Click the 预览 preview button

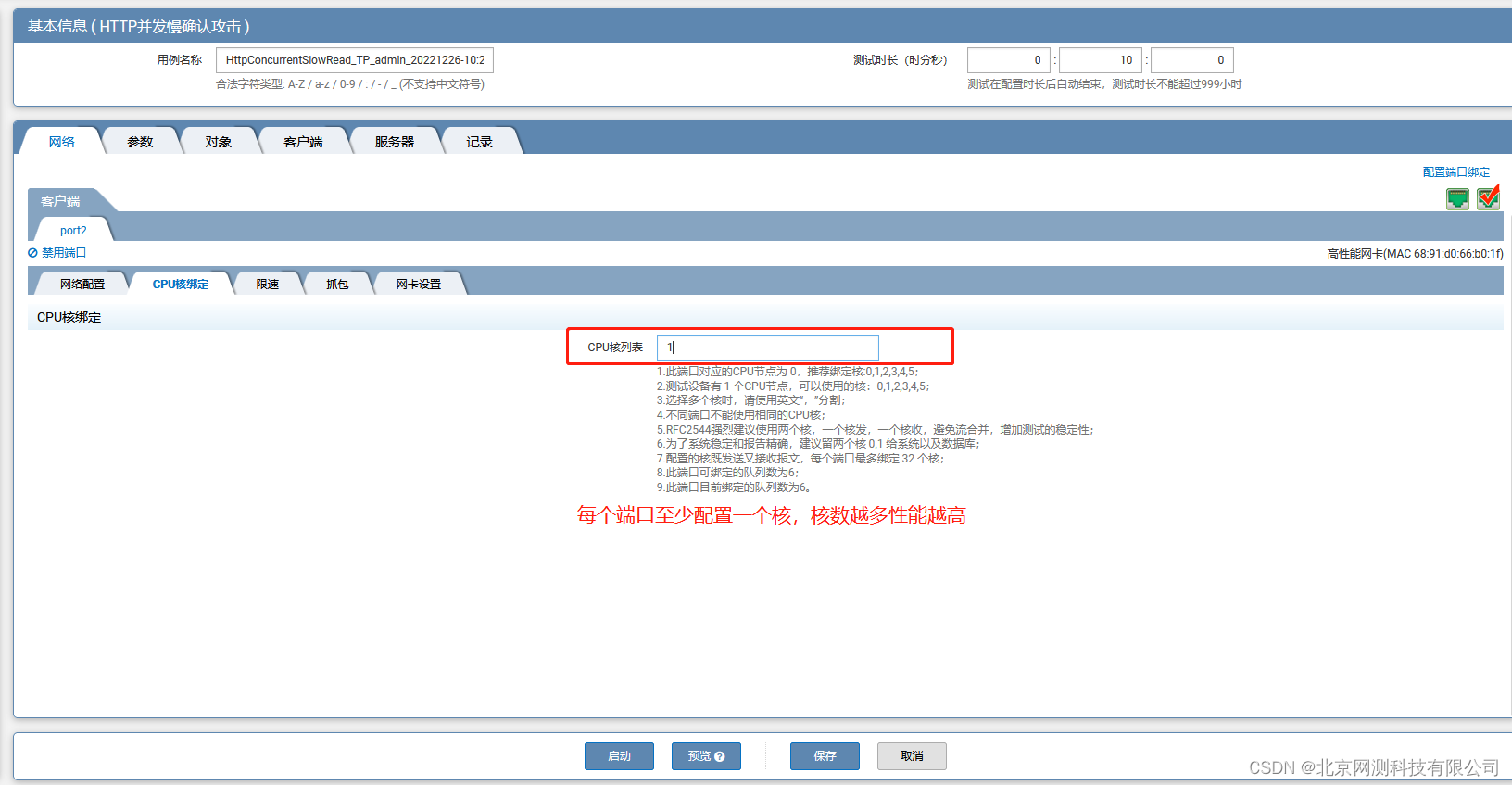(706, 756)
